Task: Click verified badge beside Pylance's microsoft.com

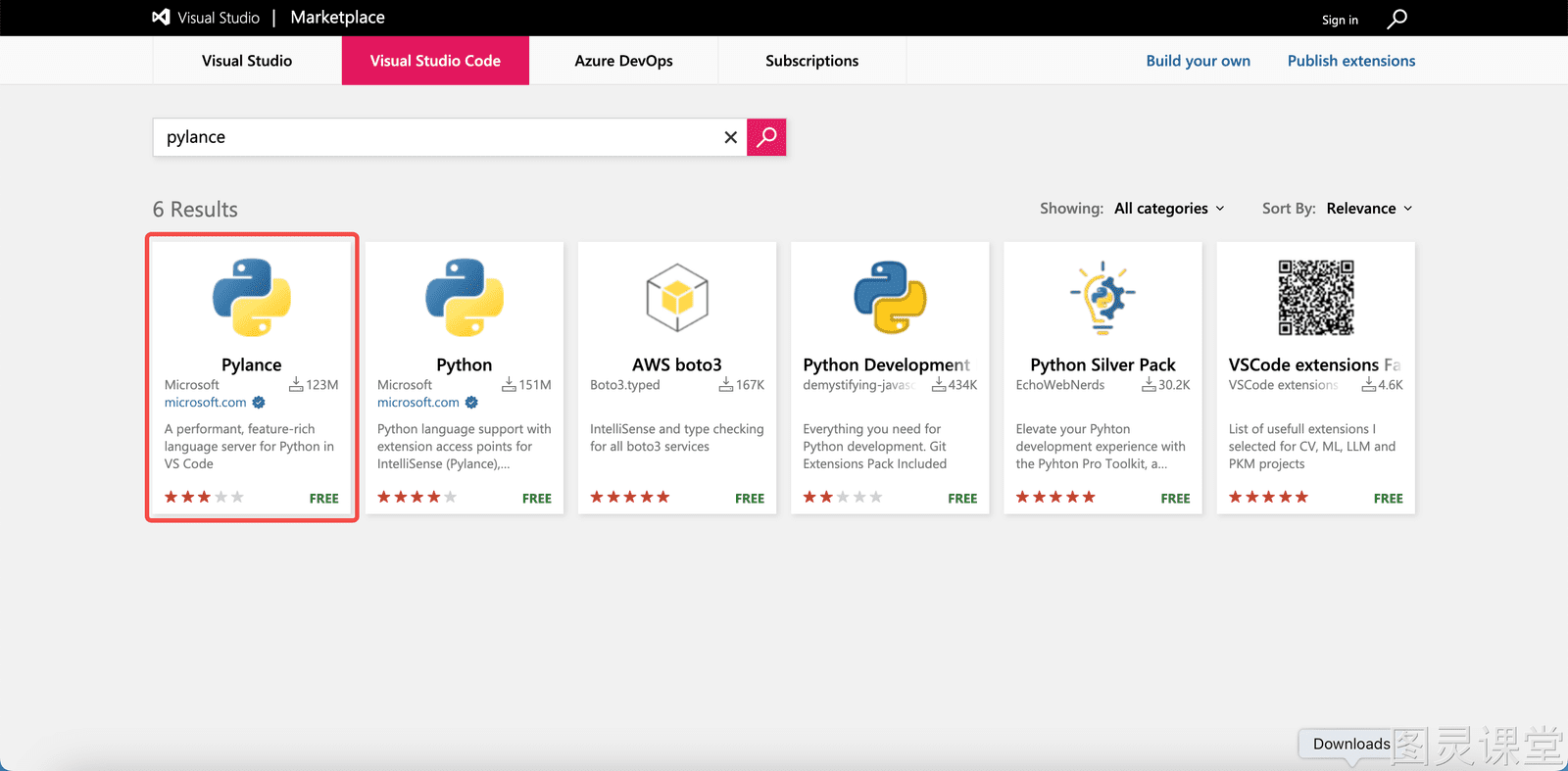Action: click(x=259, y=403)
